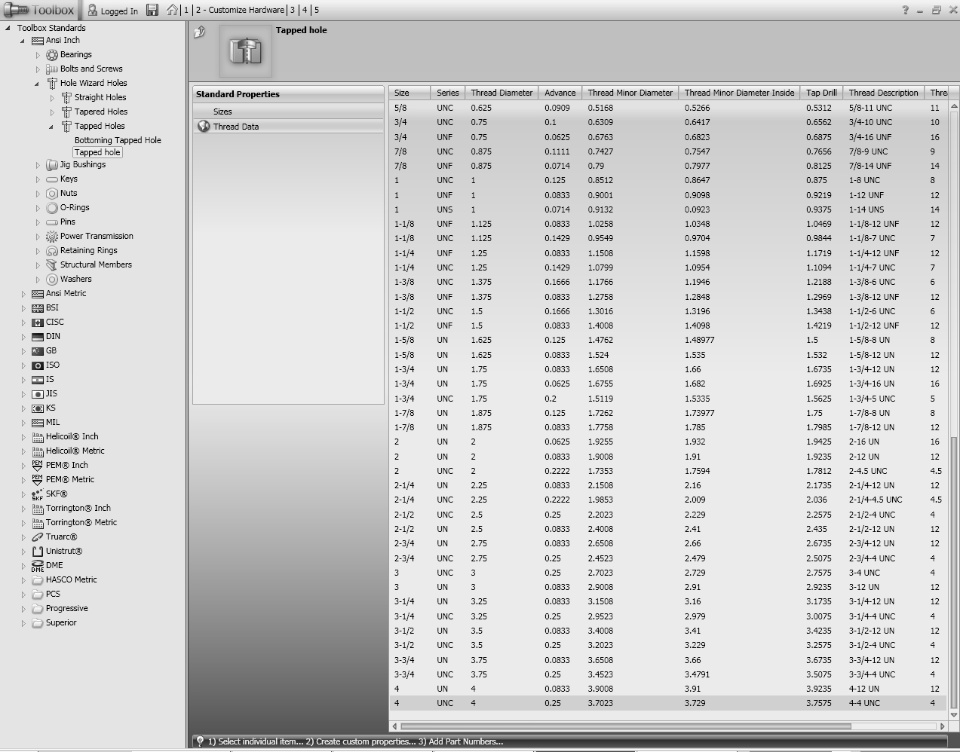Image resolution: width=960 pixels, height=752 pixels.
Task: Click the O-Rings icon
Action: pos(52,208)
